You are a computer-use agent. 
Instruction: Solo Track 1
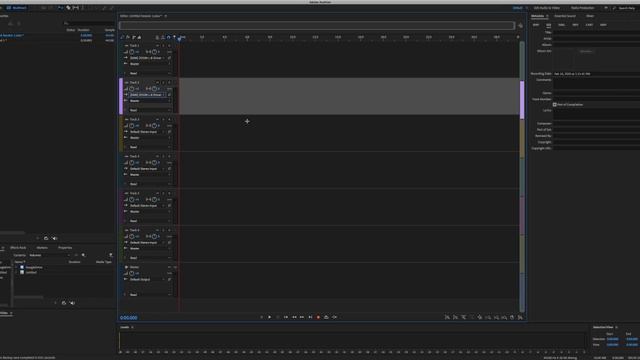[164, 46]
